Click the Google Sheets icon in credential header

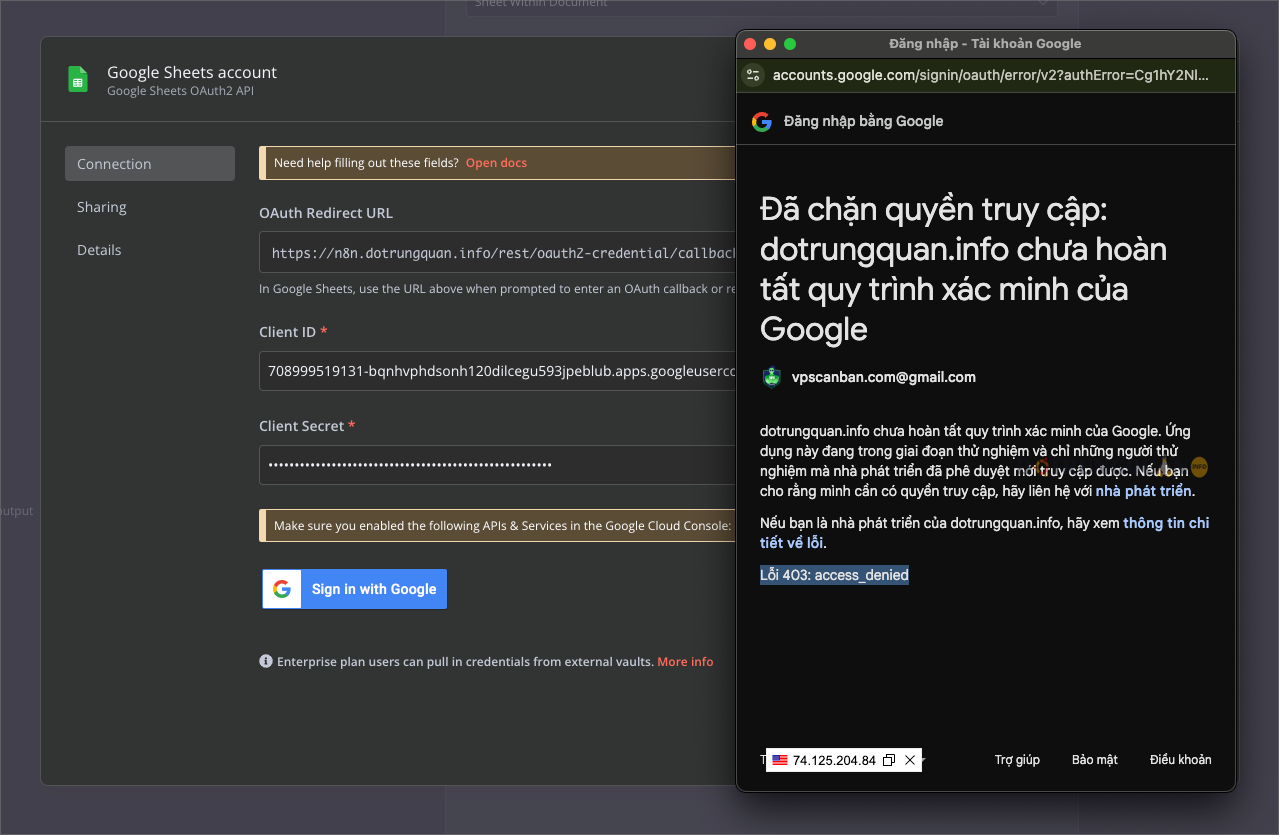pyautogui.click(x=78, y=79)
